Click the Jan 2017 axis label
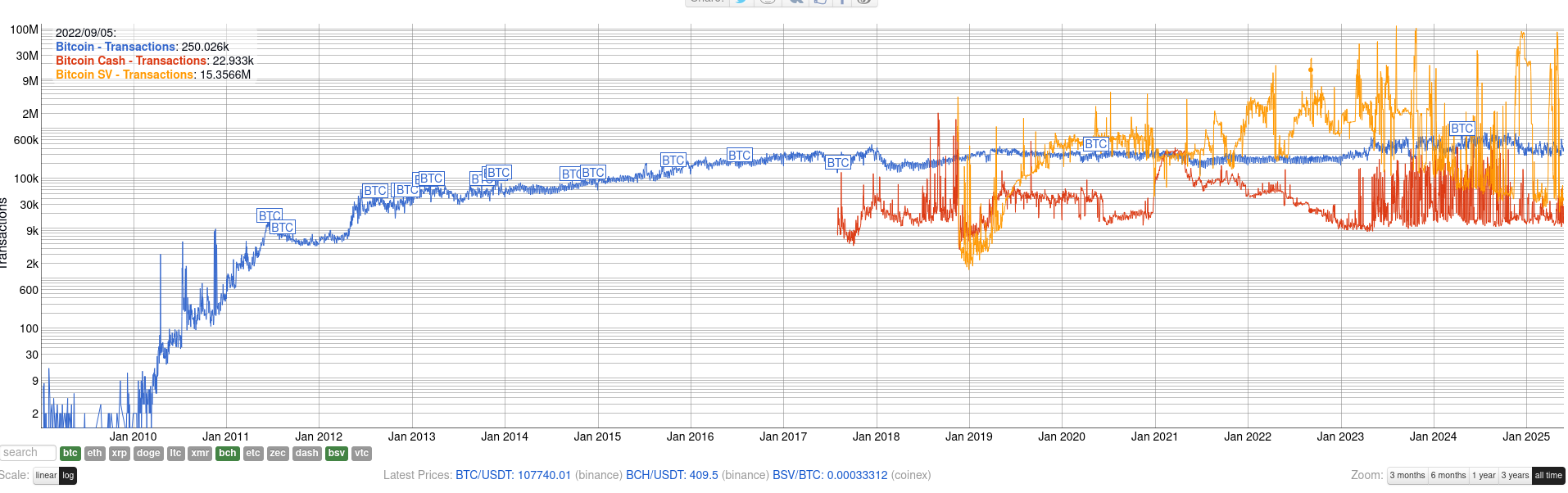This screenshot has width=1568, height=493. click(x=783, y=437)
